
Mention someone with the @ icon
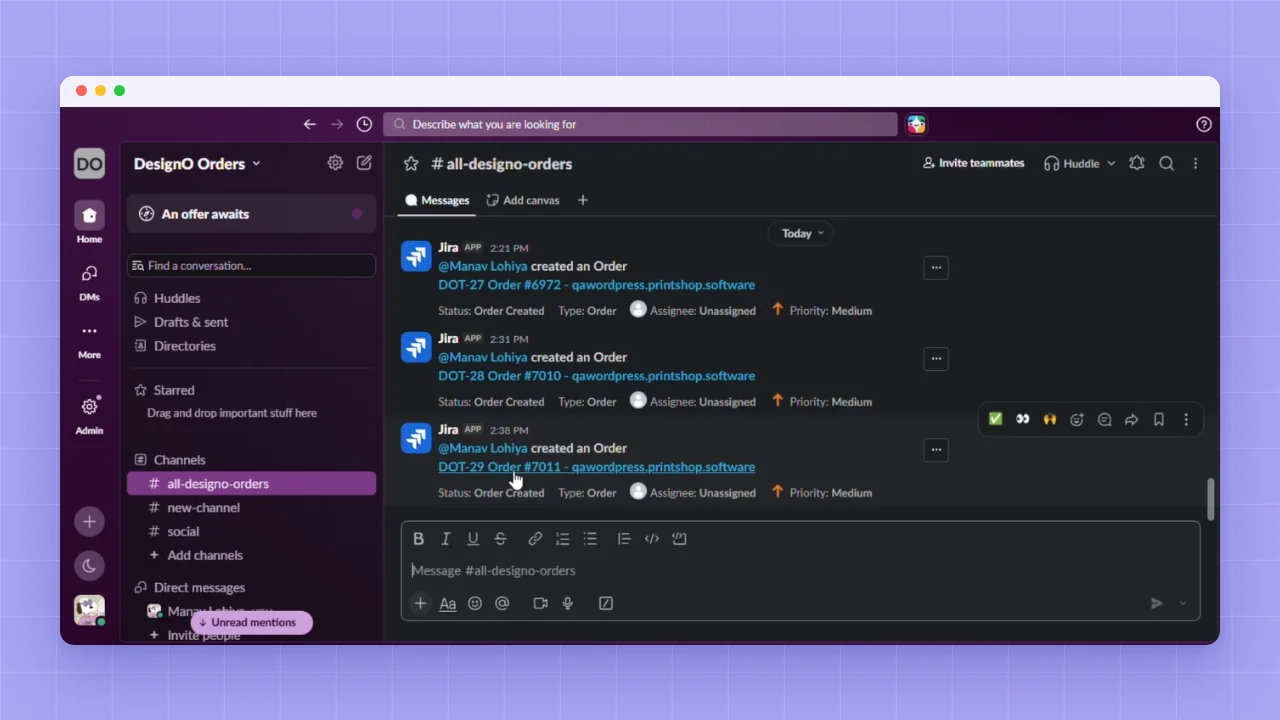click(502, 603)
